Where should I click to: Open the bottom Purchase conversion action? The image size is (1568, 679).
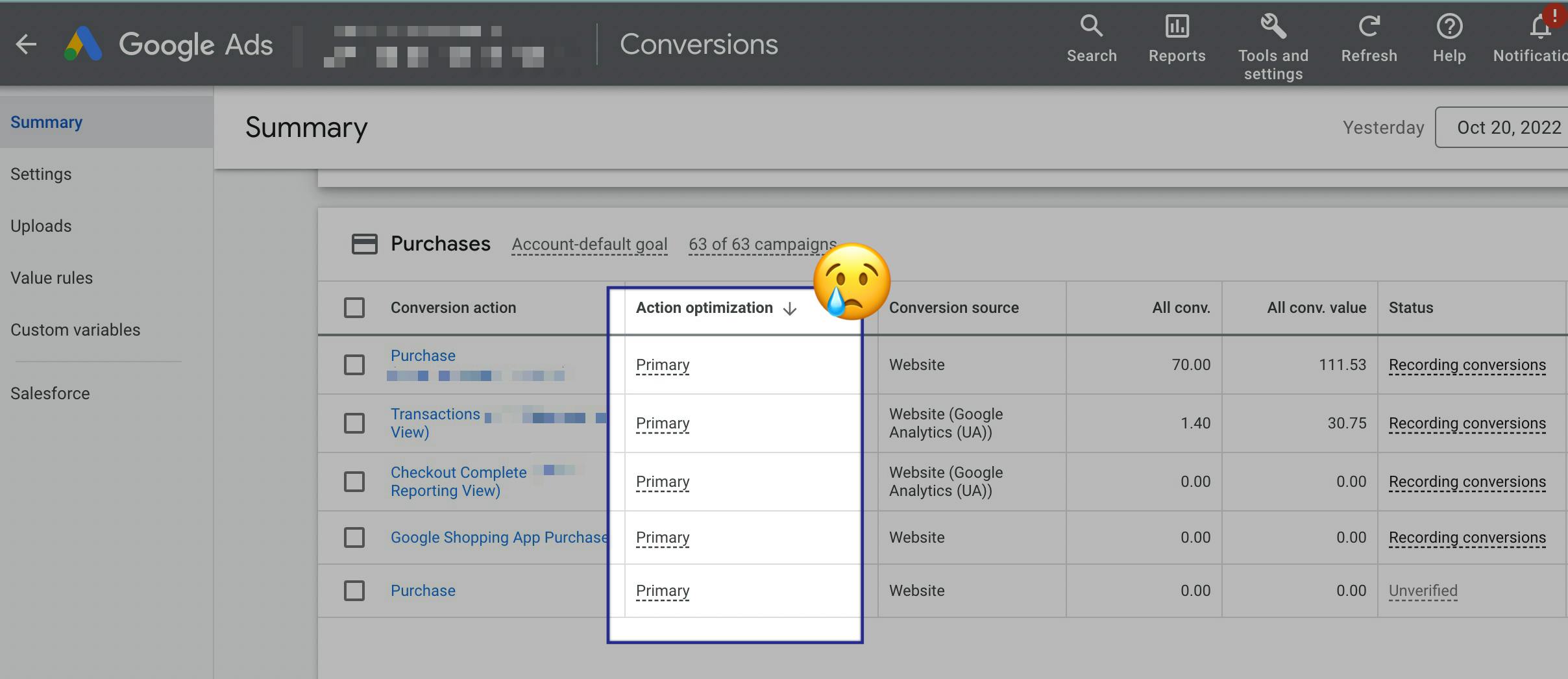423,591
